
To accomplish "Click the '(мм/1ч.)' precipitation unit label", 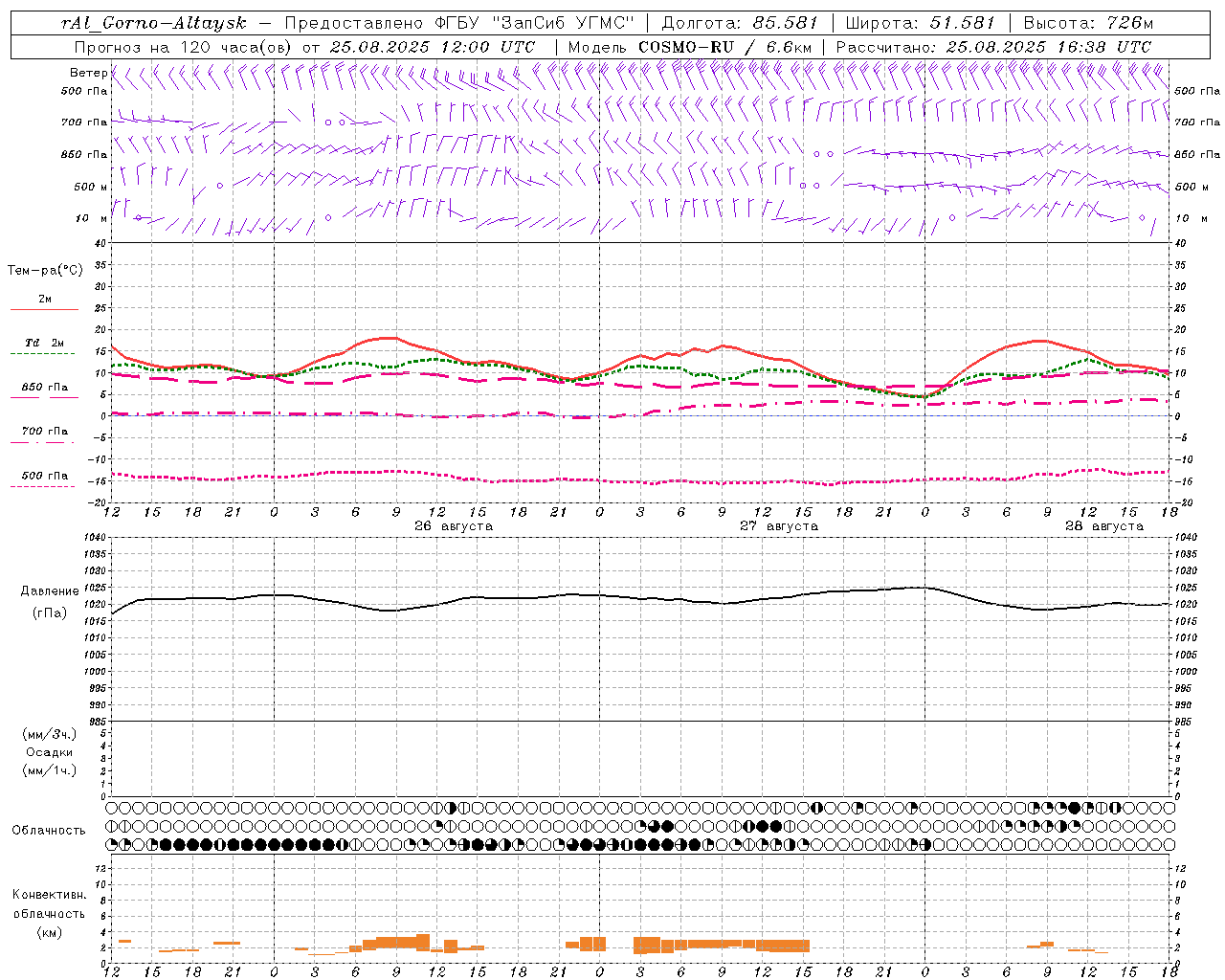I will coord(50,770).
